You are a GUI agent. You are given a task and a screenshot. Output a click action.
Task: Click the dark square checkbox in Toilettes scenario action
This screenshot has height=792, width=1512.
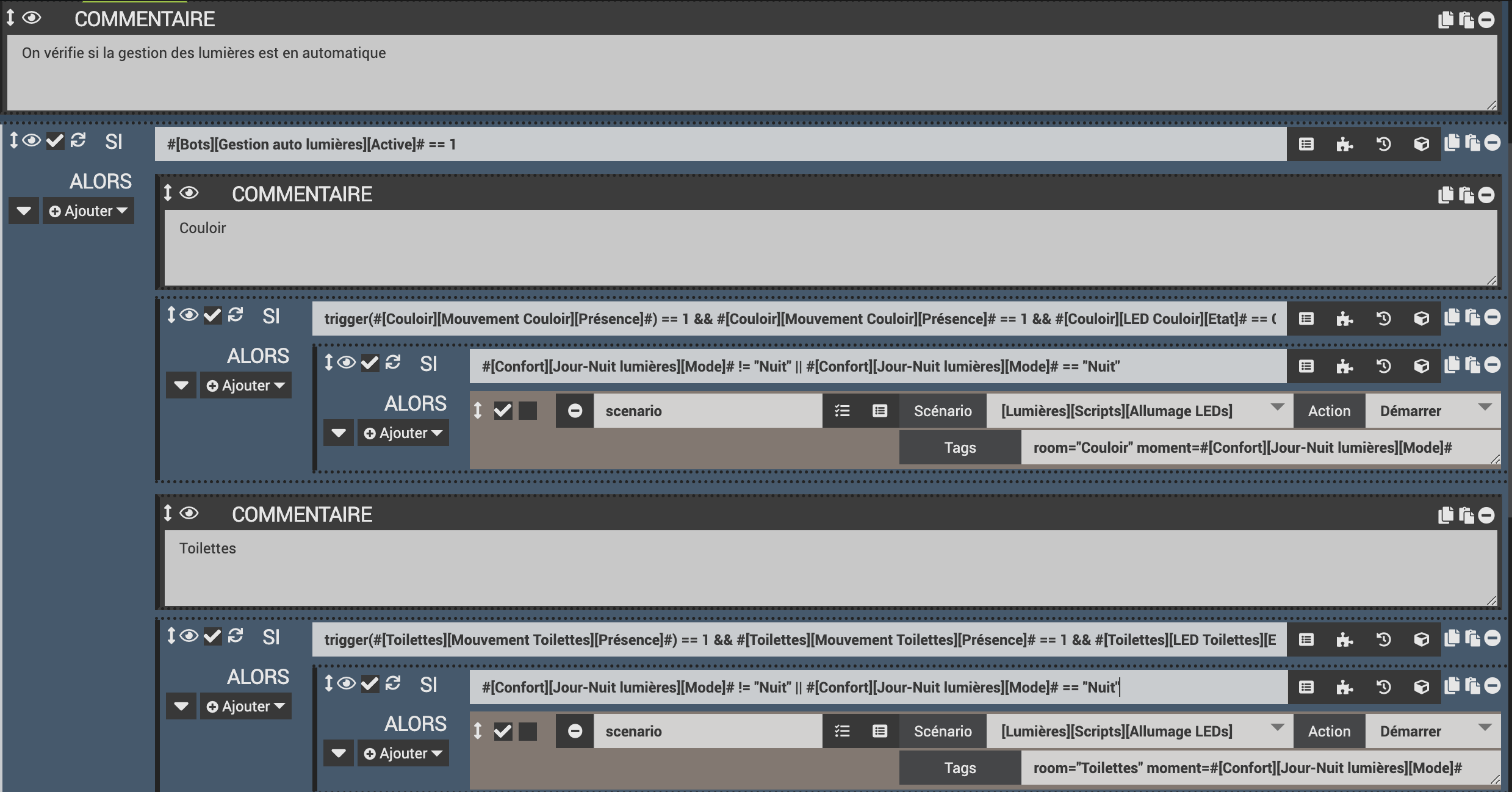pyautogui.click(x=528, y=731)
